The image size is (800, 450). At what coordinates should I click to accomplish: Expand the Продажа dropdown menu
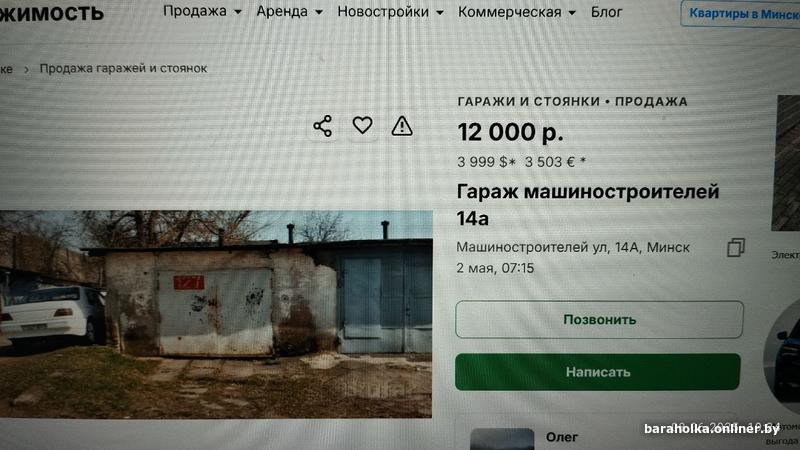[x=202, y=11]
